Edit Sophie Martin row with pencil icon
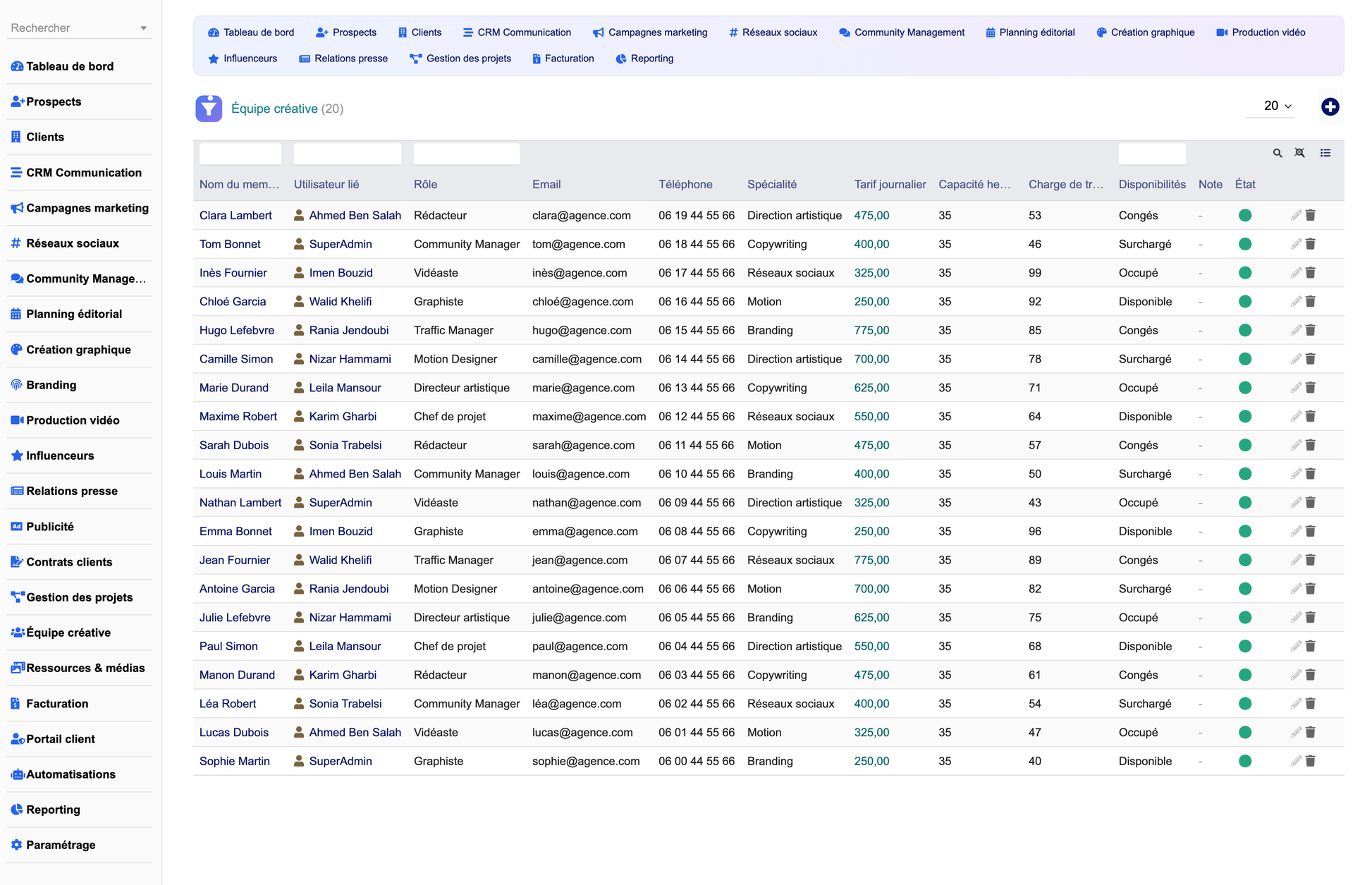 pyautogui.click(x=1296, y=761)
